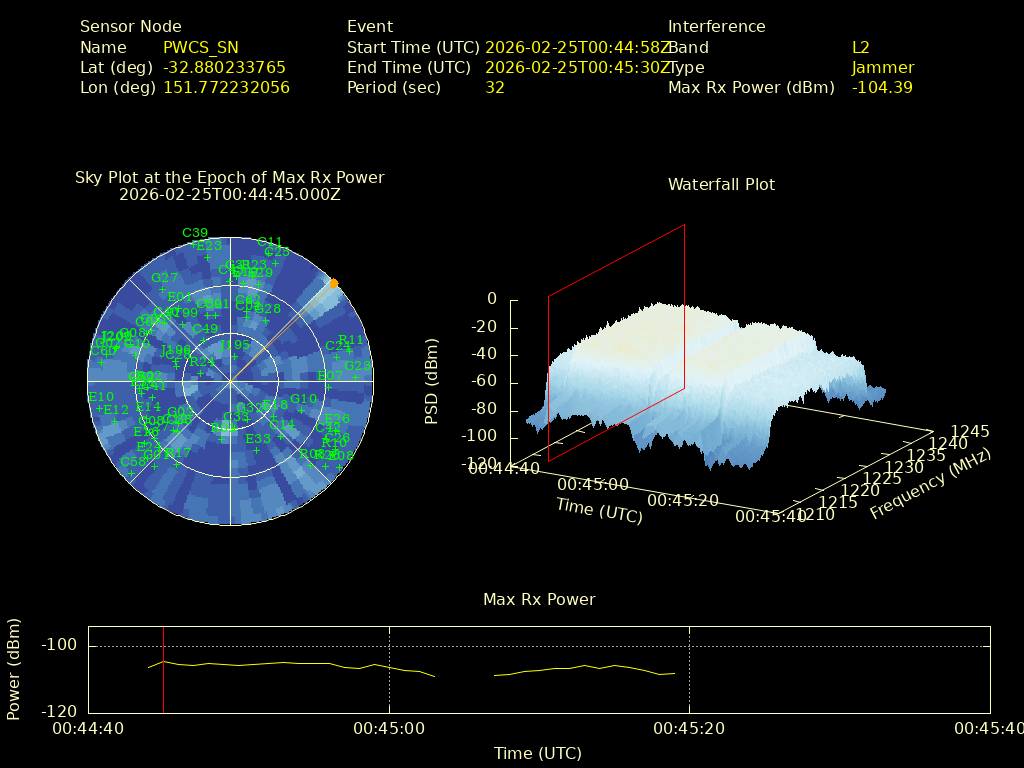Click the gray max-power epoch line
Image resolution: width=1024 pixels, height=768 pixels.
(x=164, y=669)
